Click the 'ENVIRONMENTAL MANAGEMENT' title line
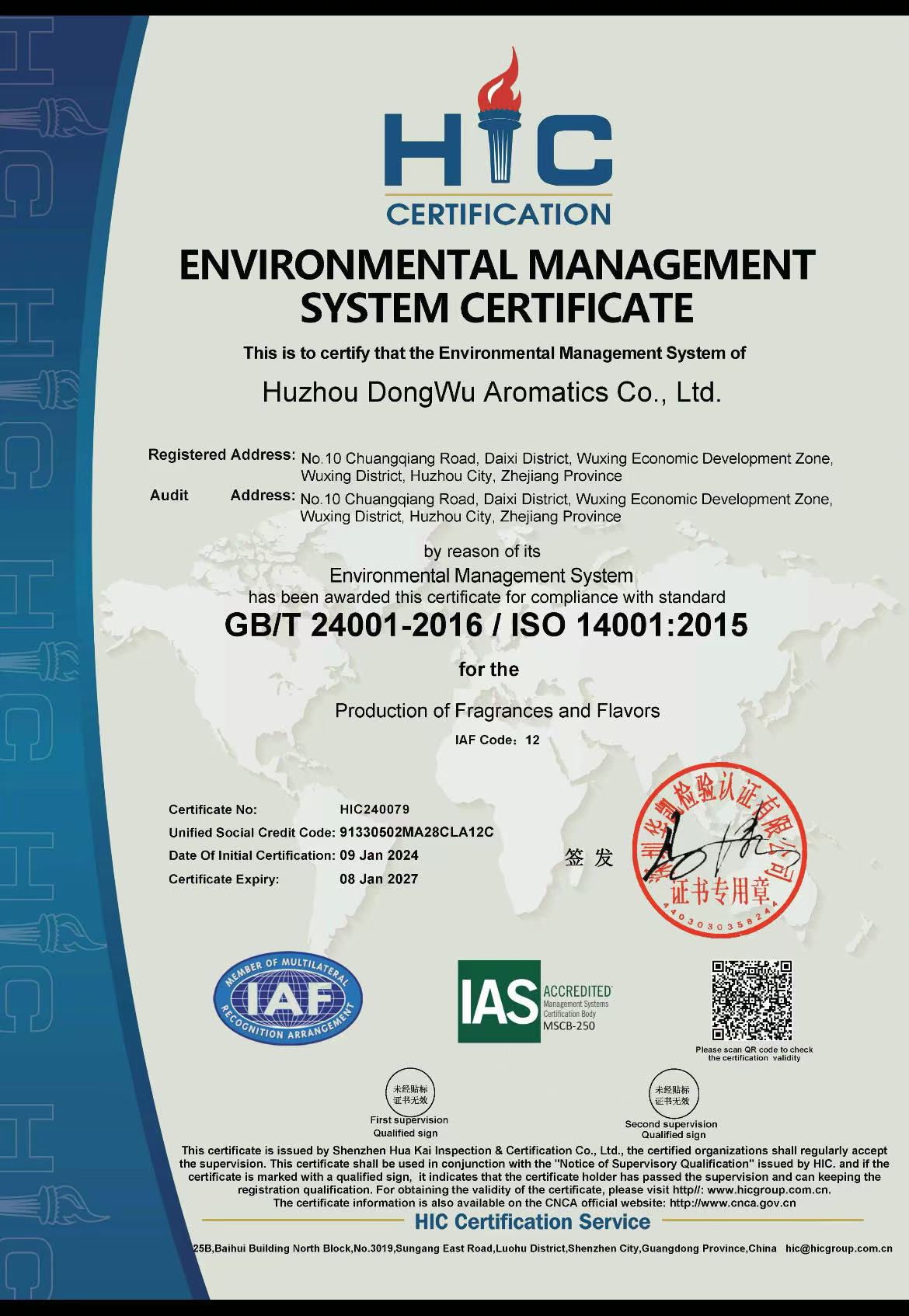The height and width of the screenshot is (1316, 909). coord(497,264)
